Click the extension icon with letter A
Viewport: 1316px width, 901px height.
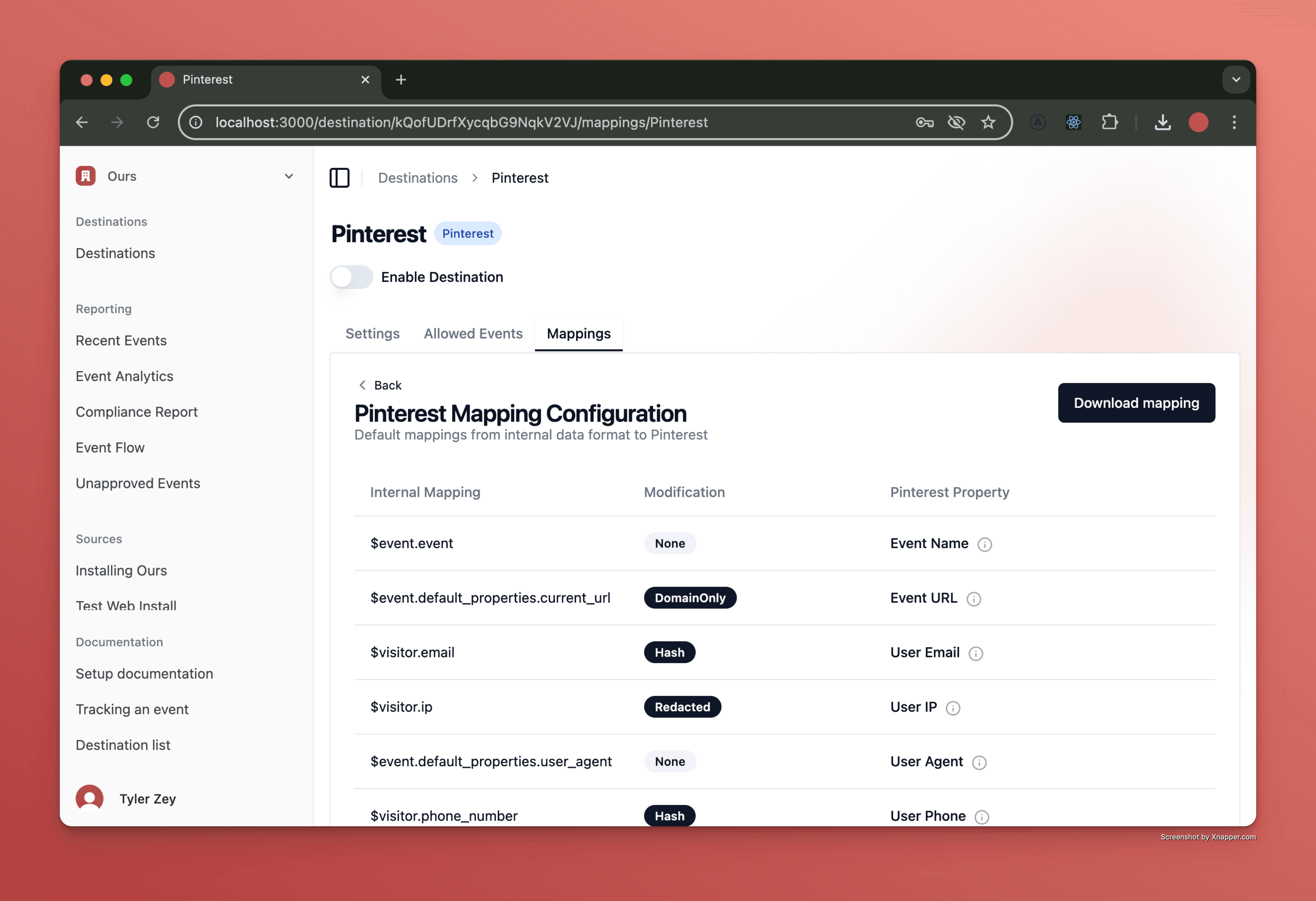1038,122
